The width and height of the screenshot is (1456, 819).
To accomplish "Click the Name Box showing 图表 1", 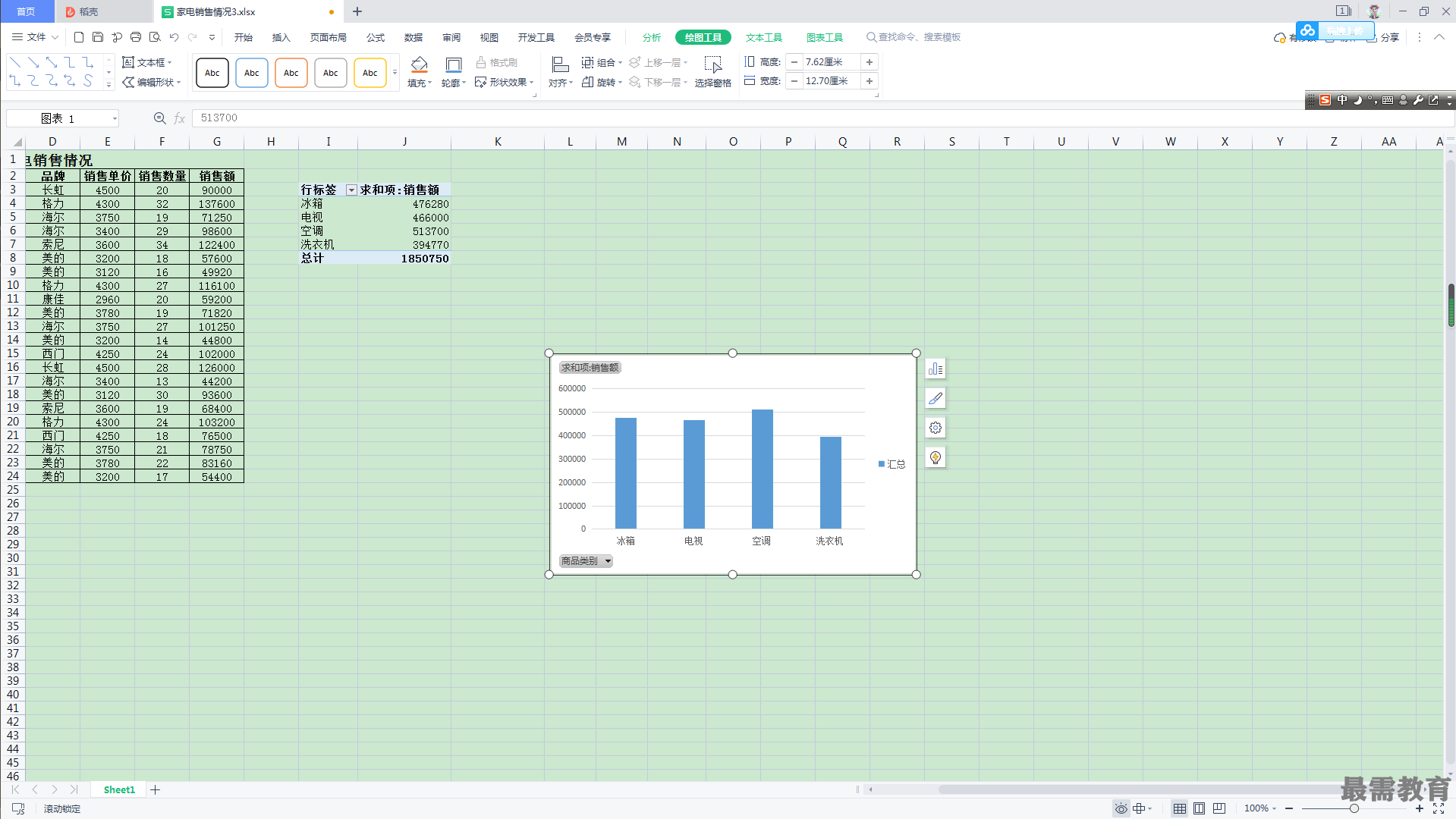I will [x=62, y=118].
